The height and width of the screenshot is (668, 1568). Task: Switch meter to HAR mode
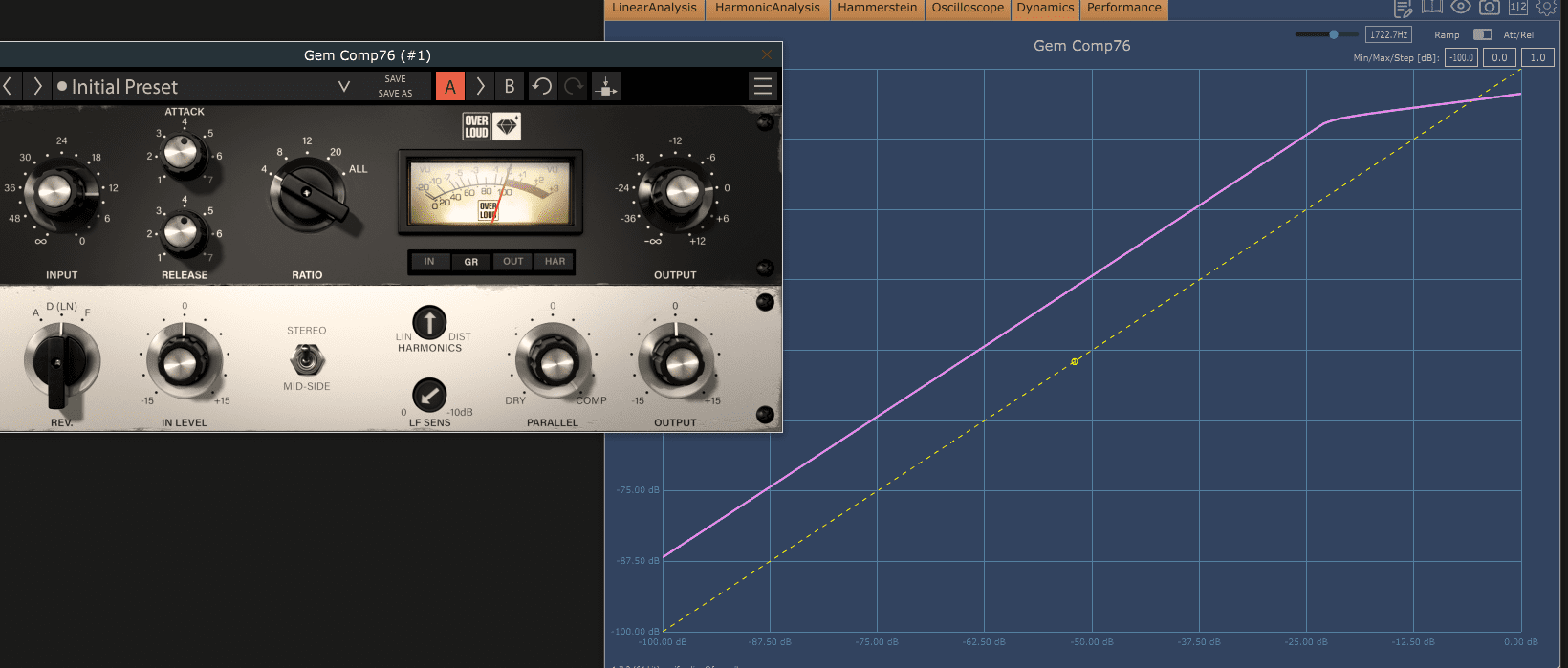555,261
